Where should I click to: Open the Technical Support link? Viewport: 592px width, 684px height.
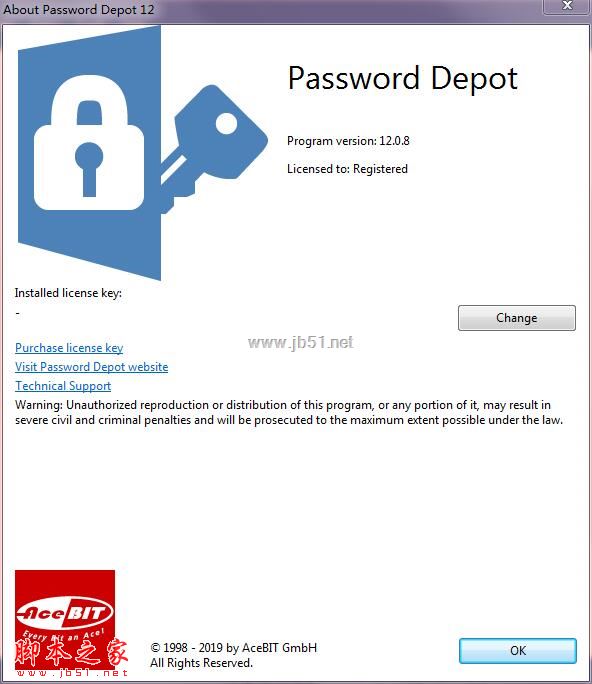click(x=63, y=386)
